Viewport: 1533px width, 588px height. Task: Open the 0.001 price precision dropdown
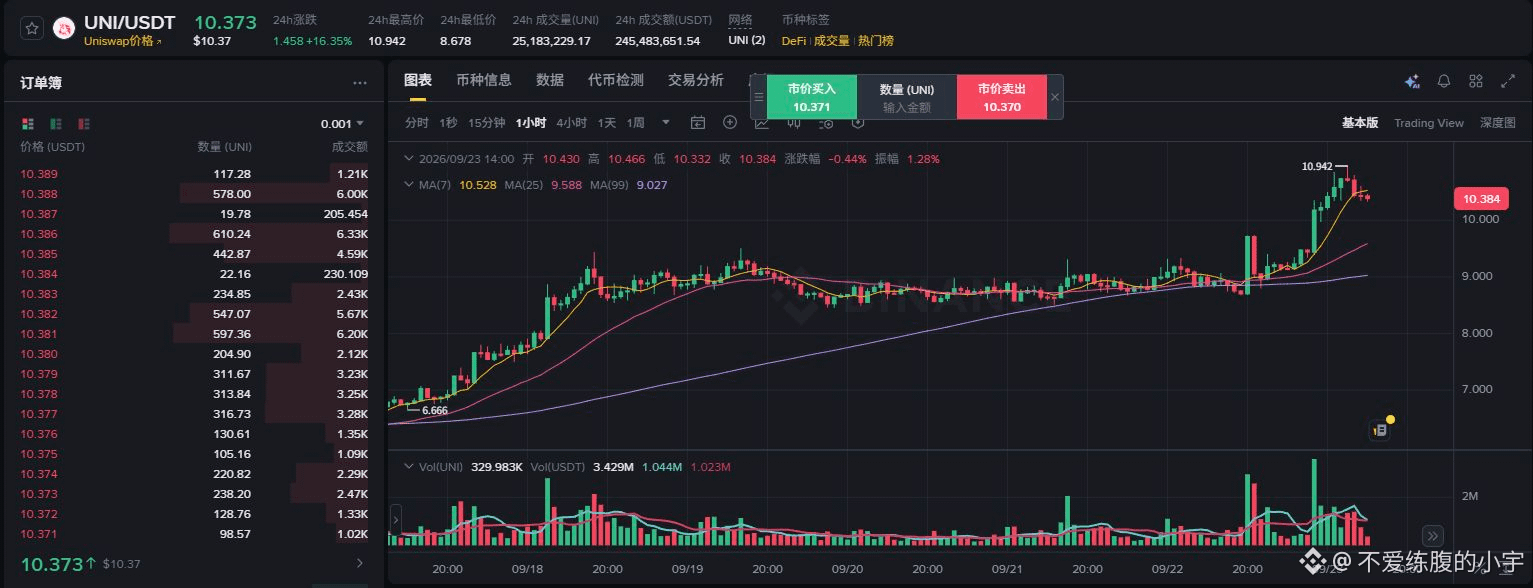[x=342, y=124]
